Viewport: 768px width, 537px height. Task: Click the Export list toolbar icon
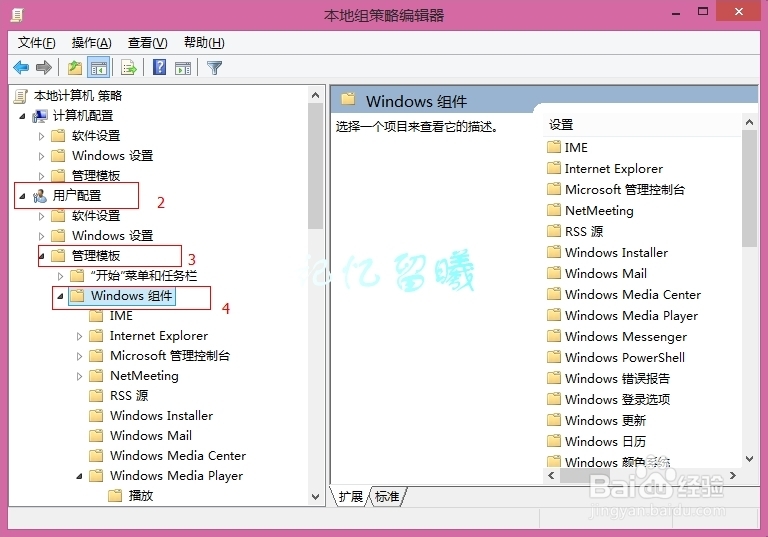[x=129, y=68]
